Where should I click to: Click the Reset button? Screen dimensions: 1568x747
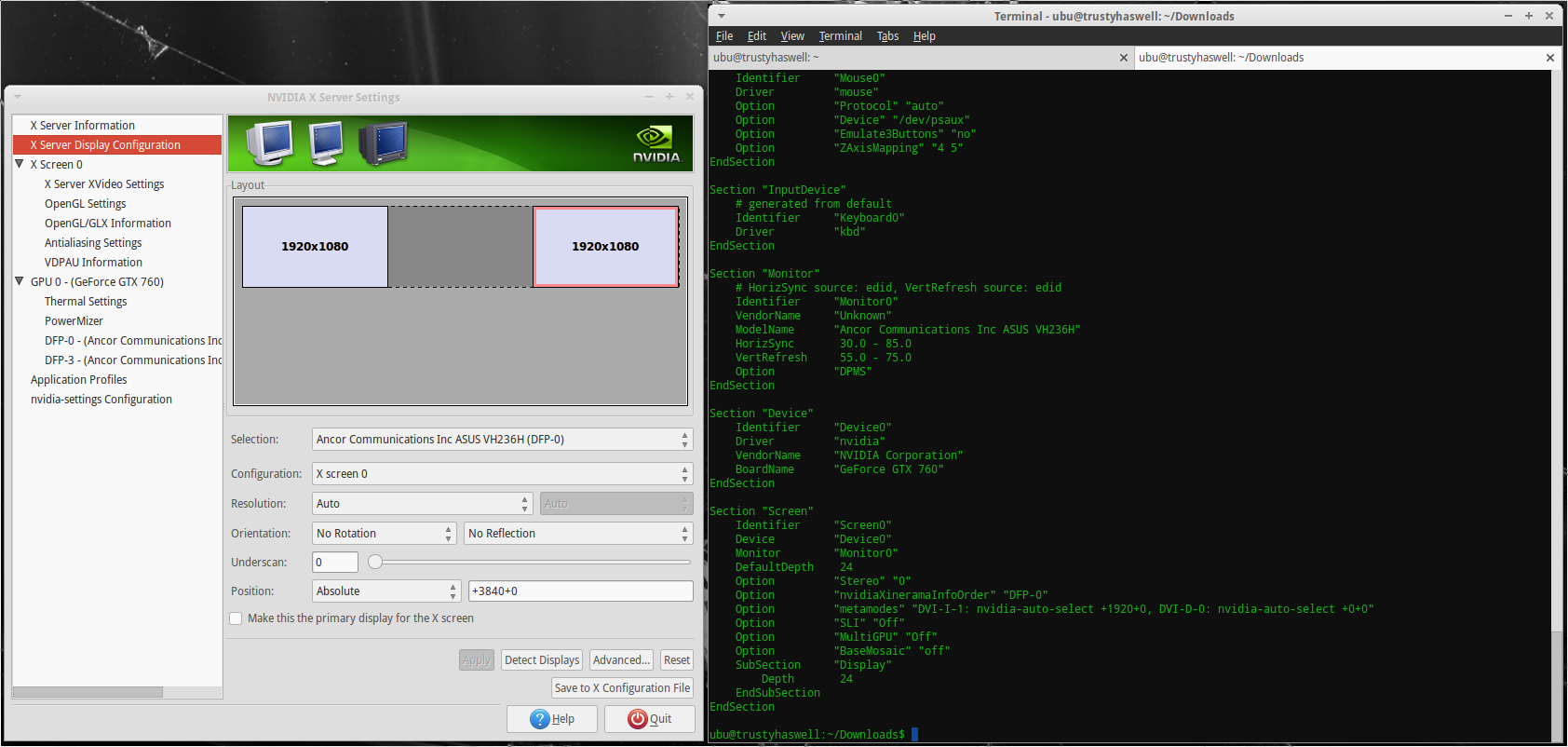[x=677, y=660]
